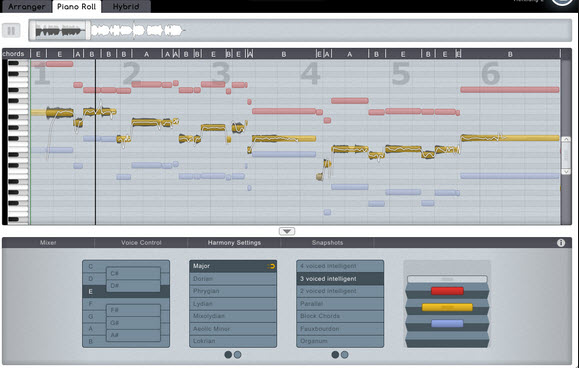
Task: Select Fauxbourdon harmony mode
Action: [x=340, y=329]
